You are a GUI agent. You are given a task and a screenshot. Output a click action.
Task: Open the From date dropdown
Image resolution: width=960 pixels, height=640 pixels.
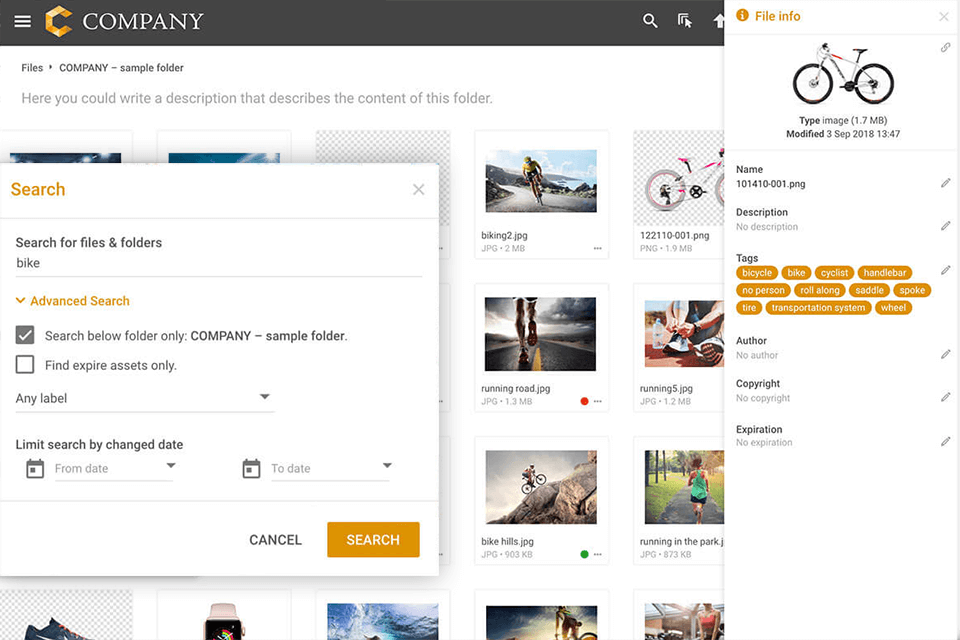114,468
